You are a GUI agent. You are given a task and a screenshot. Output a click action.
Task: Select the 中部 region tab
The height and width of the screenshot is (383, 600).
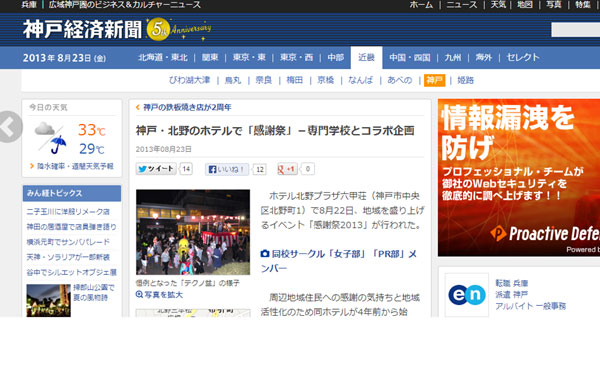[336, 57]
